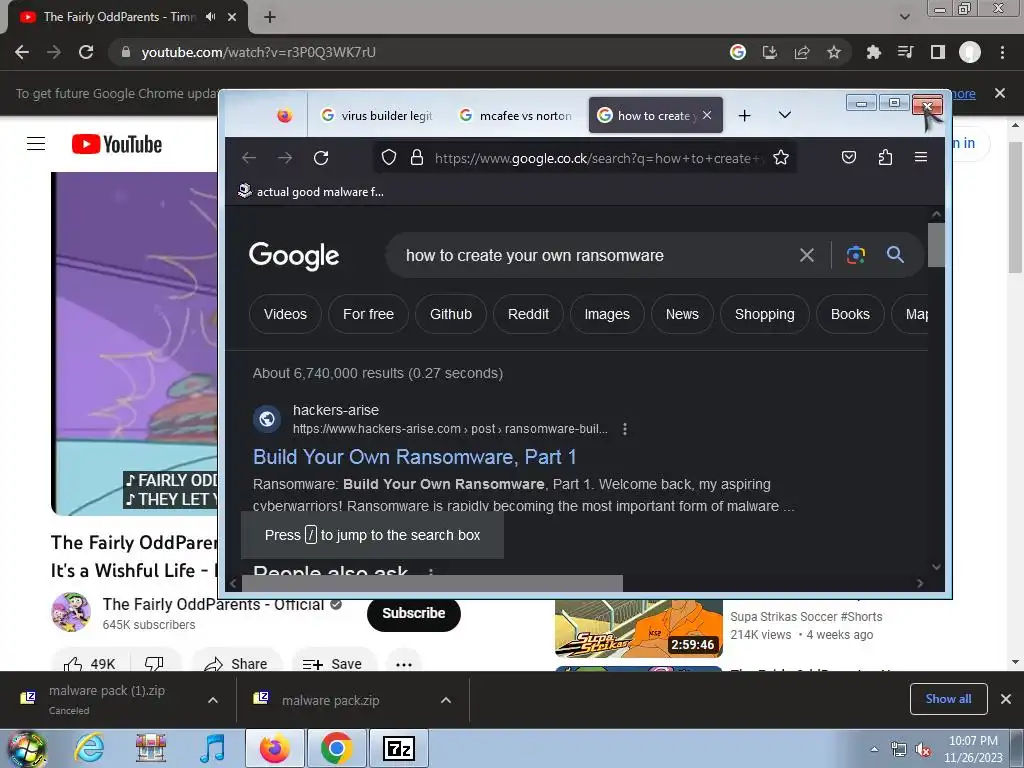Image resolution: width=1024 pixels, height=768 pixels.
Task: Dislike the YouTube video
Action: click(x=154, y=664)
